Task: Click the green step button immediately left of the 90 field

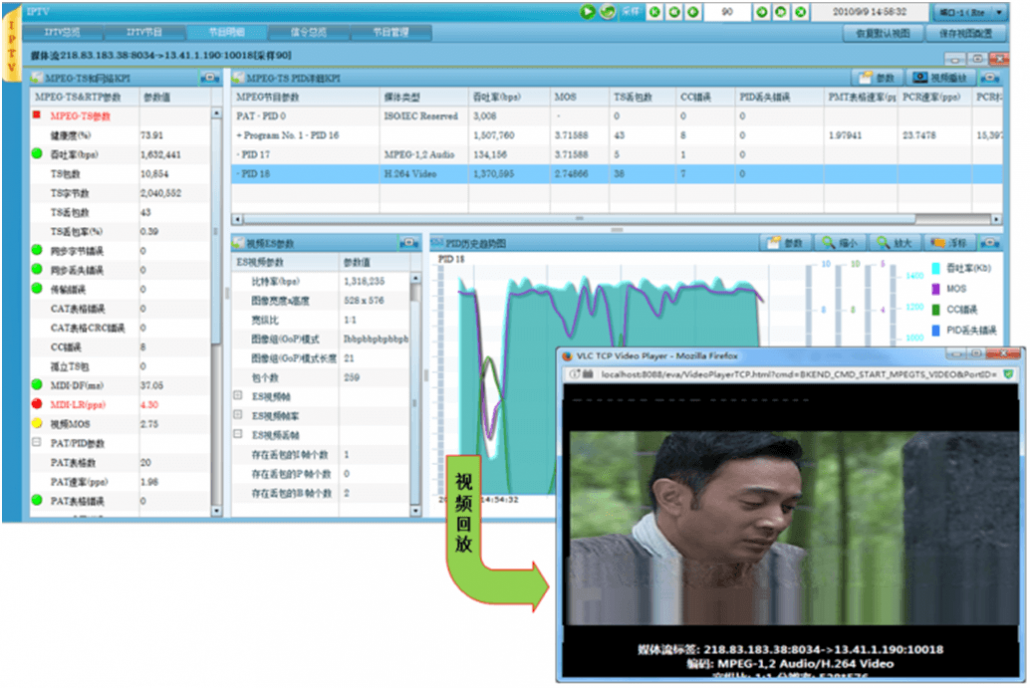Action: click(x=693, y=12)
